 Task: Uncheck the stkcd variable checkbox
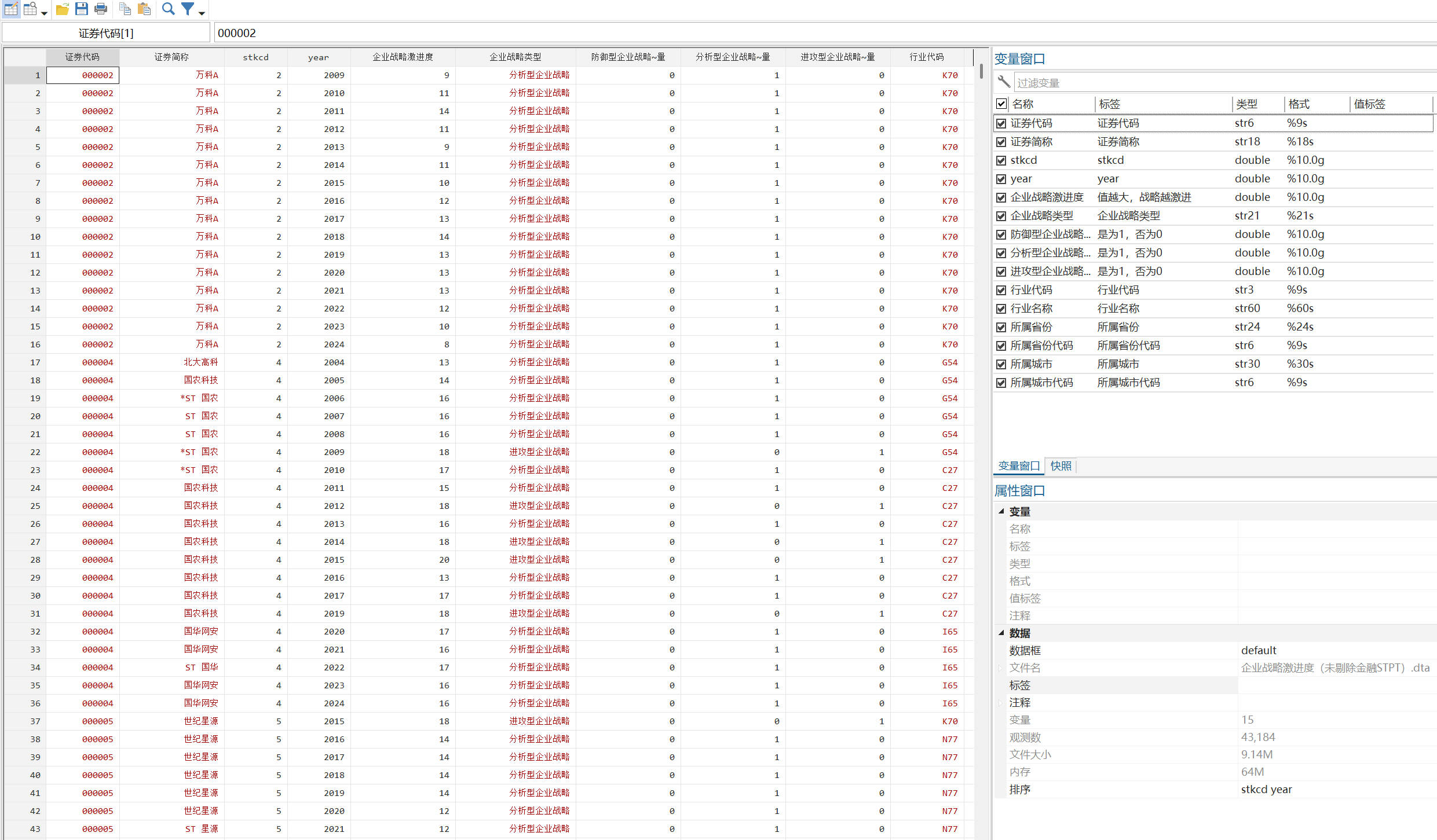click(x=1001, y=160)
